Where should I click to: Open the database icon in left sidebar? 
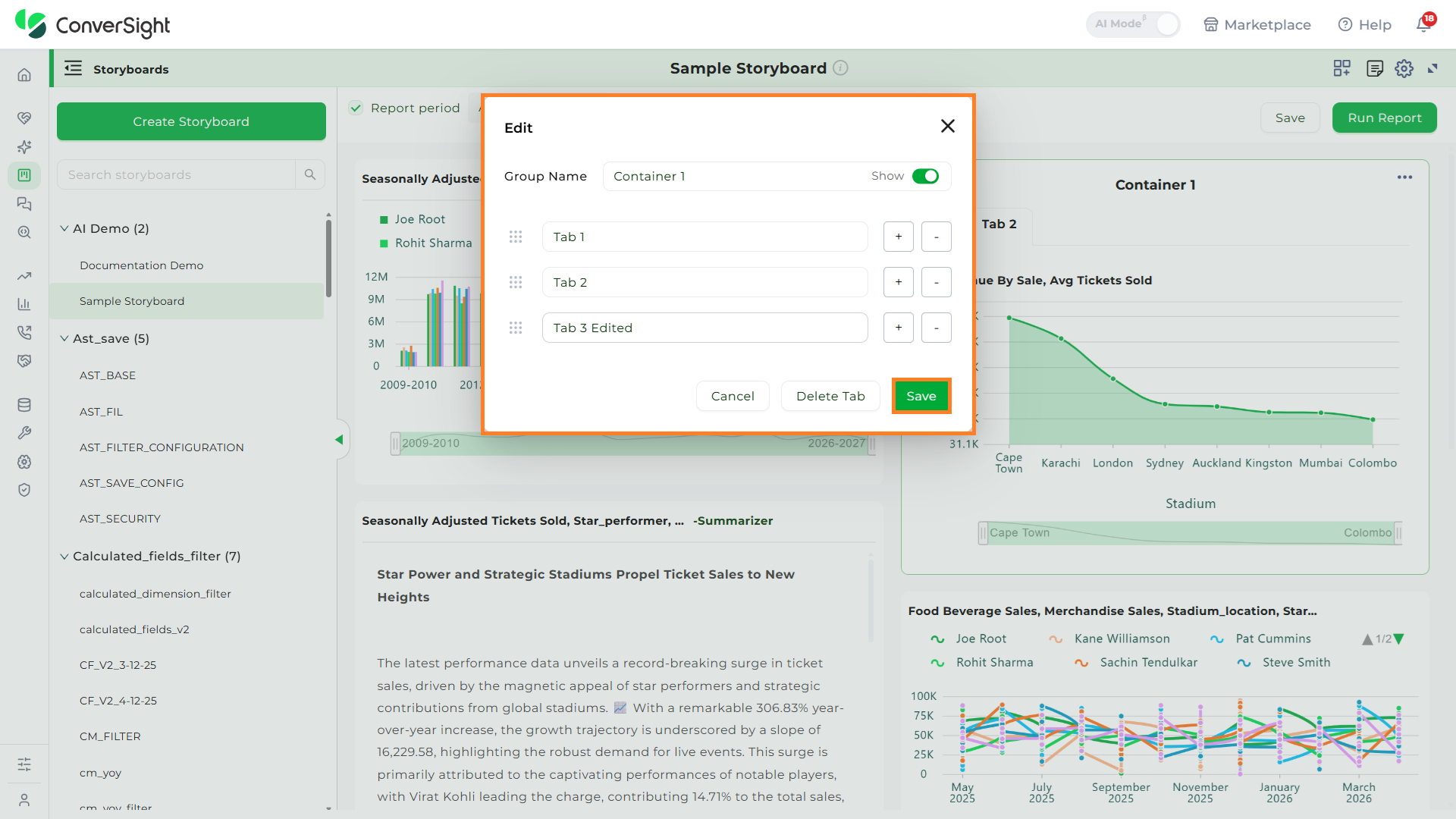(x=24, y=405)
